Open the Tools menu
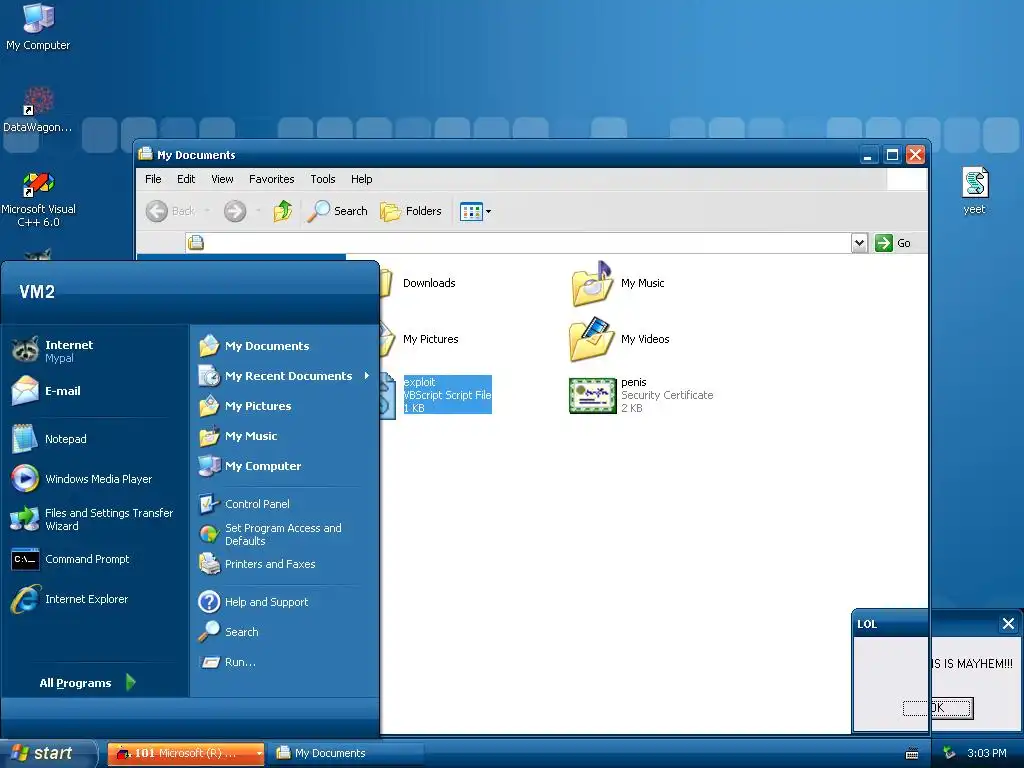This screenshot has height=768, width=1024. pos(323,179)
